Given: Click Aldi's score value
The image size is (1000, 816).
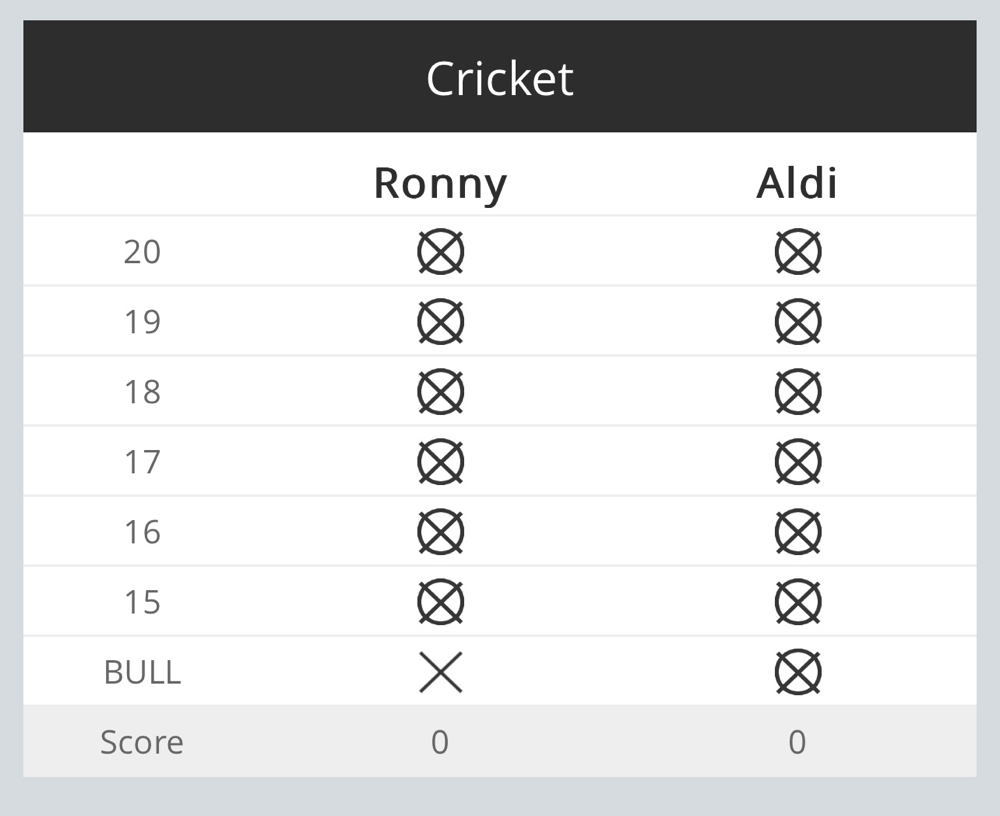Looking at the screenshot, I should [797, 742].
